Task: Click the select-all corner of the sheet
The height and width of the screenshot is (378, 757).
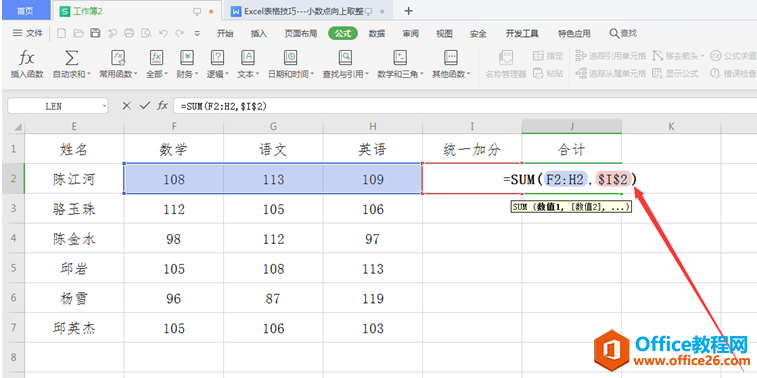Action: (13, 126)
